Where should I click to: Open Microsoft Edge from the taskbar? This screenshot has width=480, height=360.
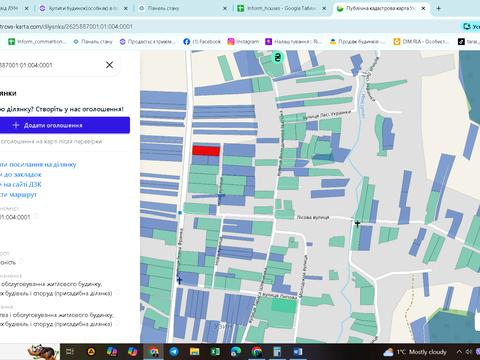236,352
